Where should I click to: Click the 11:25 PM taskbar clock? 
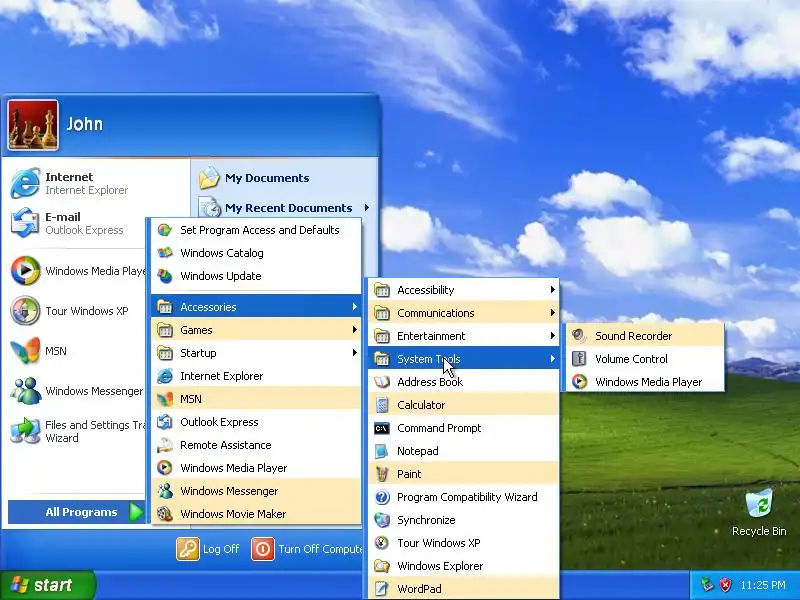(x=763, y=585)
